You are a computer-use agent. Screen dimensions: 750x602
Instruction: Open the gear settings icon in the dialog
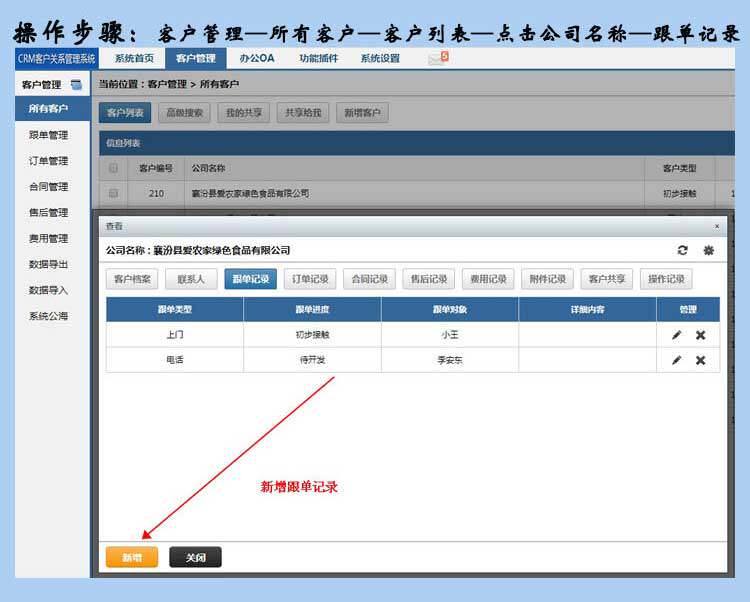(709, 250)
